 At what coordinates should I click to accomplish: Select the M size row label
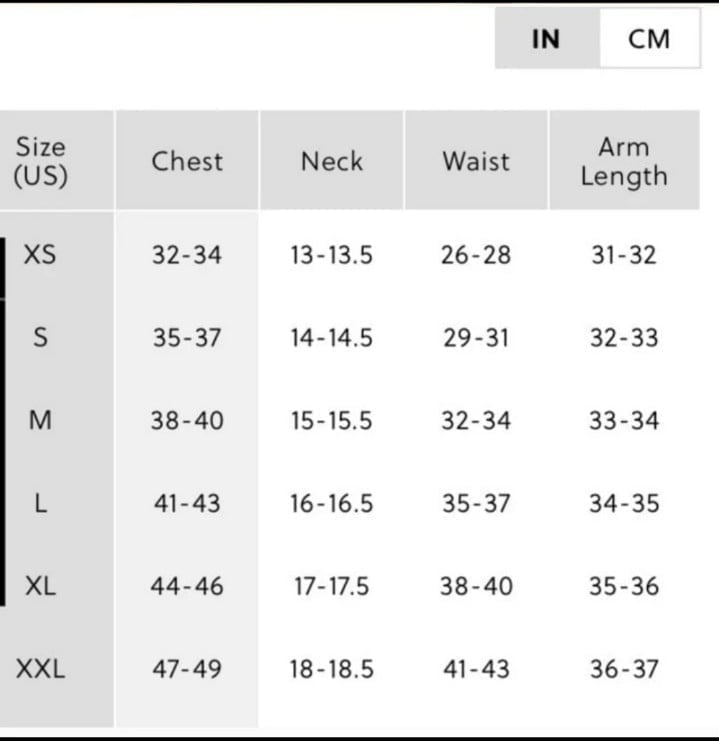click(40, 420)
